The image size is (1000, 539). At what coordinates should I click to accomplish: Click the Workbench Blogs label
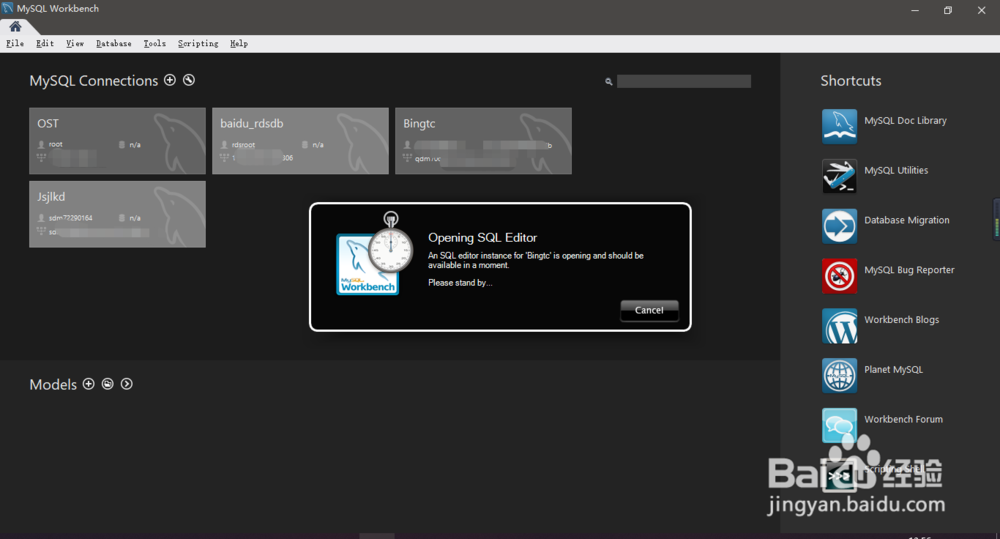pyautogui.click(x=901, y=320)
